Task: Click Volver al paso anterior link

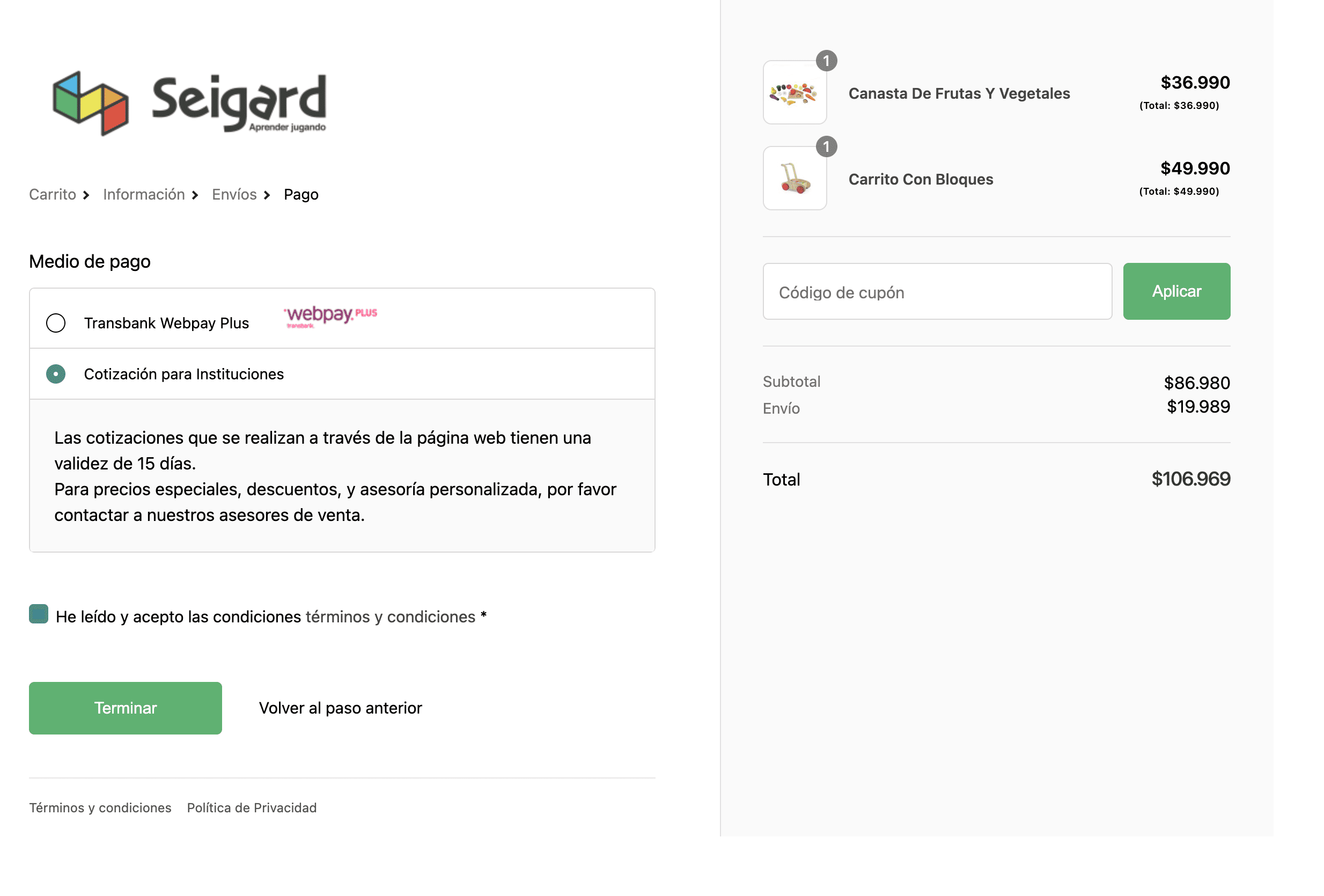Action: [340, 708]
